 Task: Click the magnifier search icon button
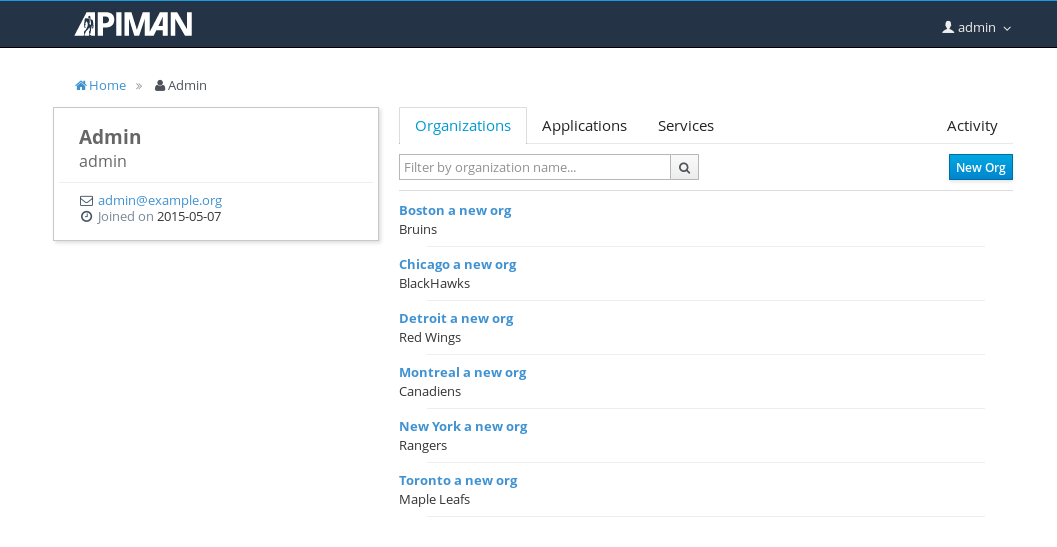[x=684, y=167]
